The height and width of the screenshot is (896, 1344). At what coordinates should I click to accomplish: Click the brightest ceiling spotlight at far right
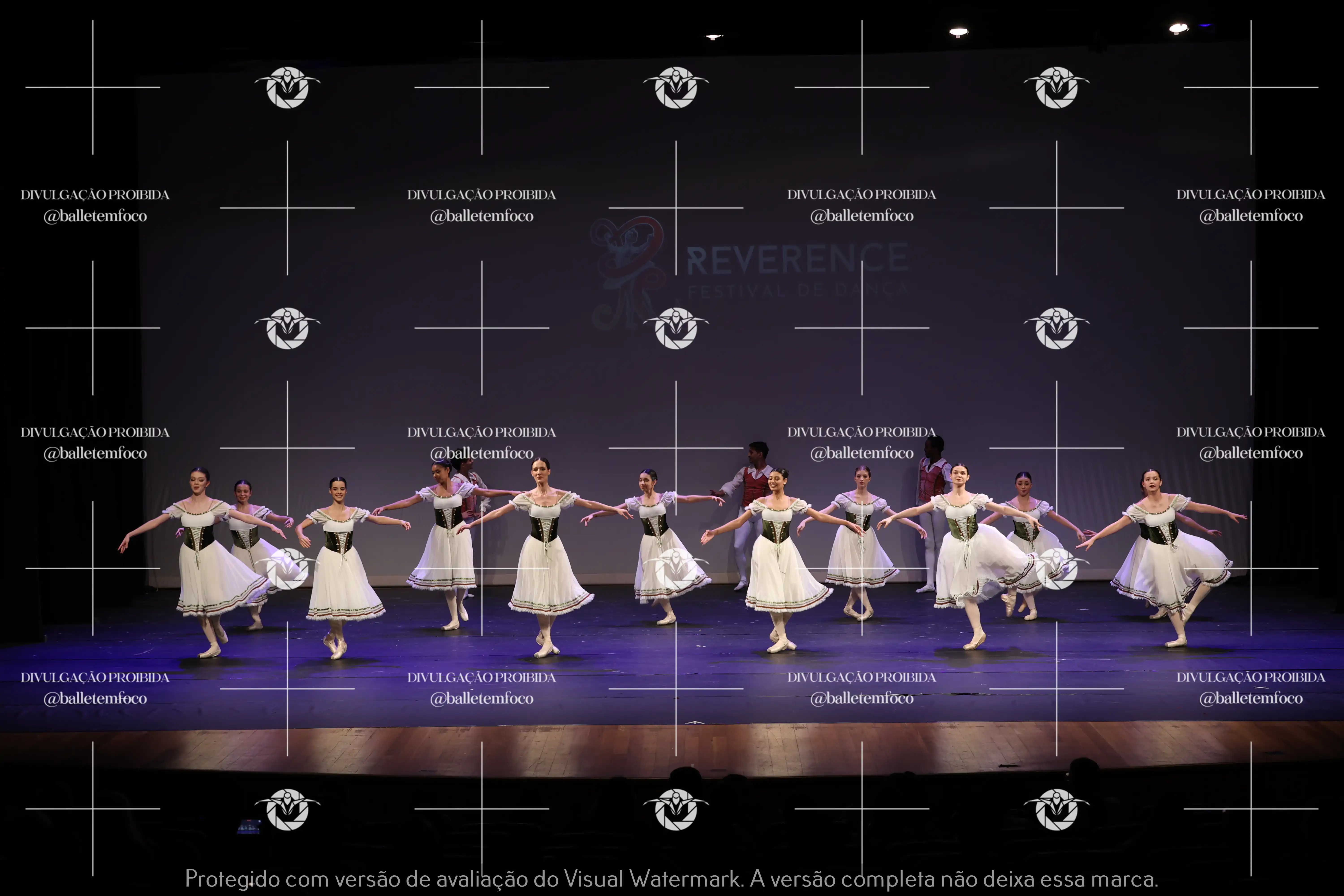1178,28
